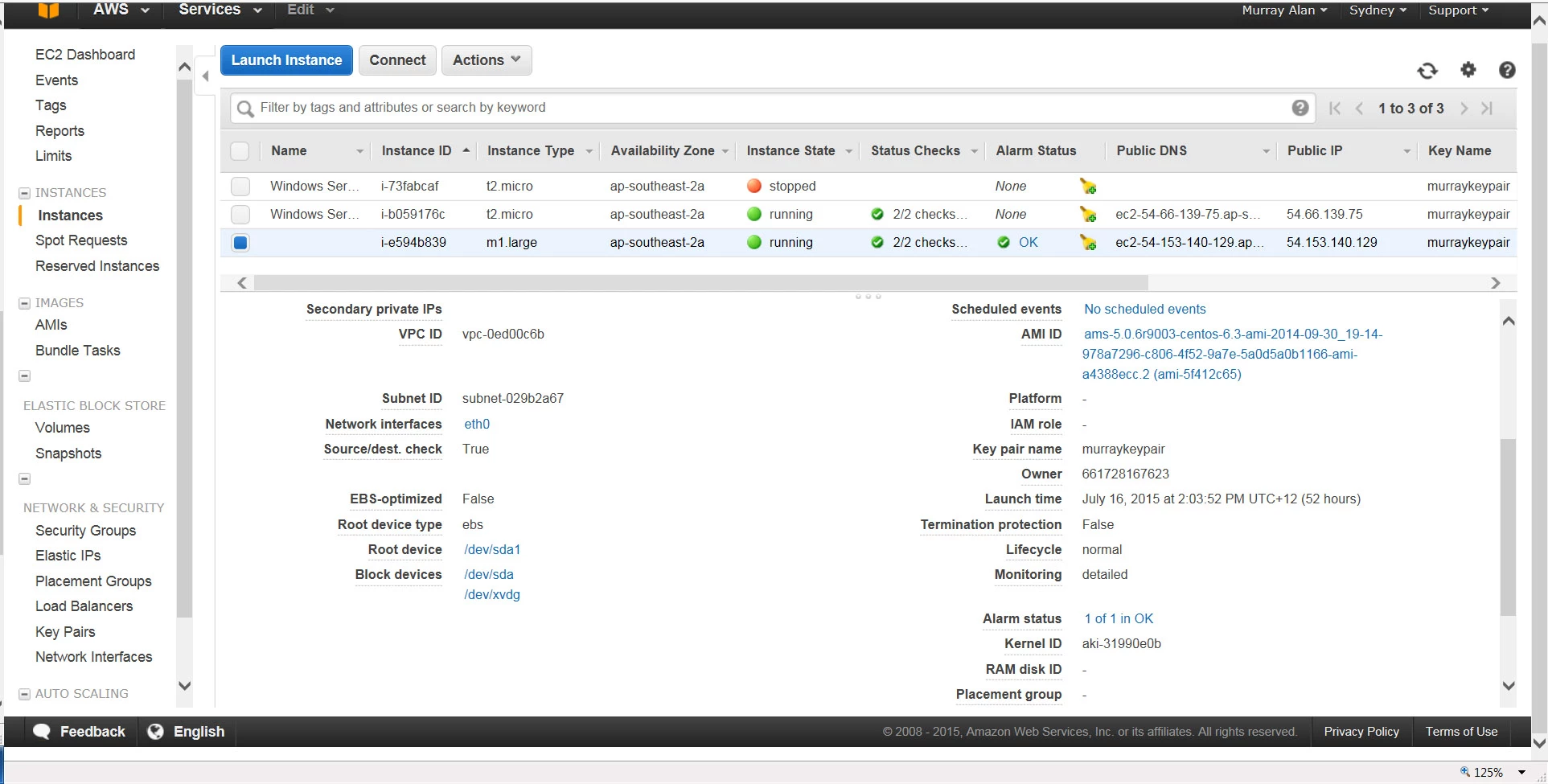Go to previous page of instances

(x=1359, y=109)
